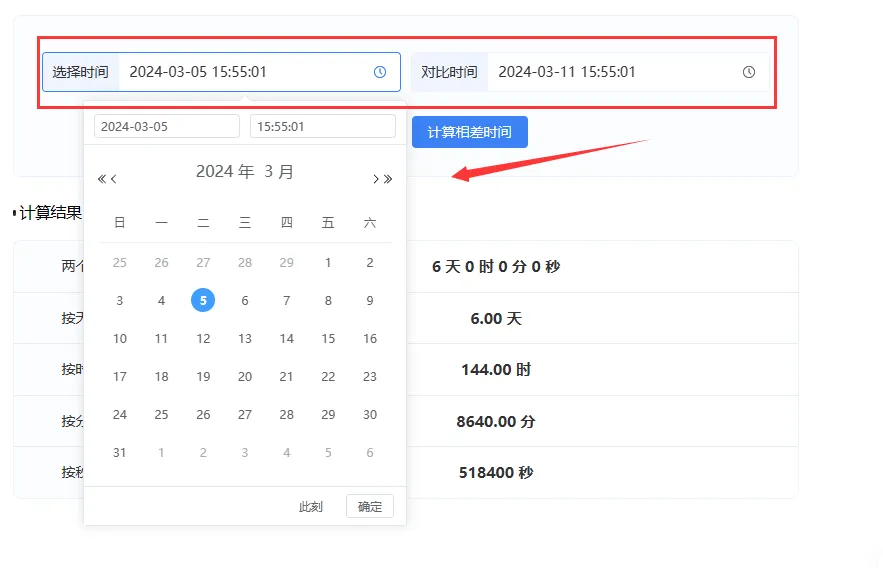This screenshot has width=883, height=568.
Task: Select March 2 in calendar
Action: [370, 262]
